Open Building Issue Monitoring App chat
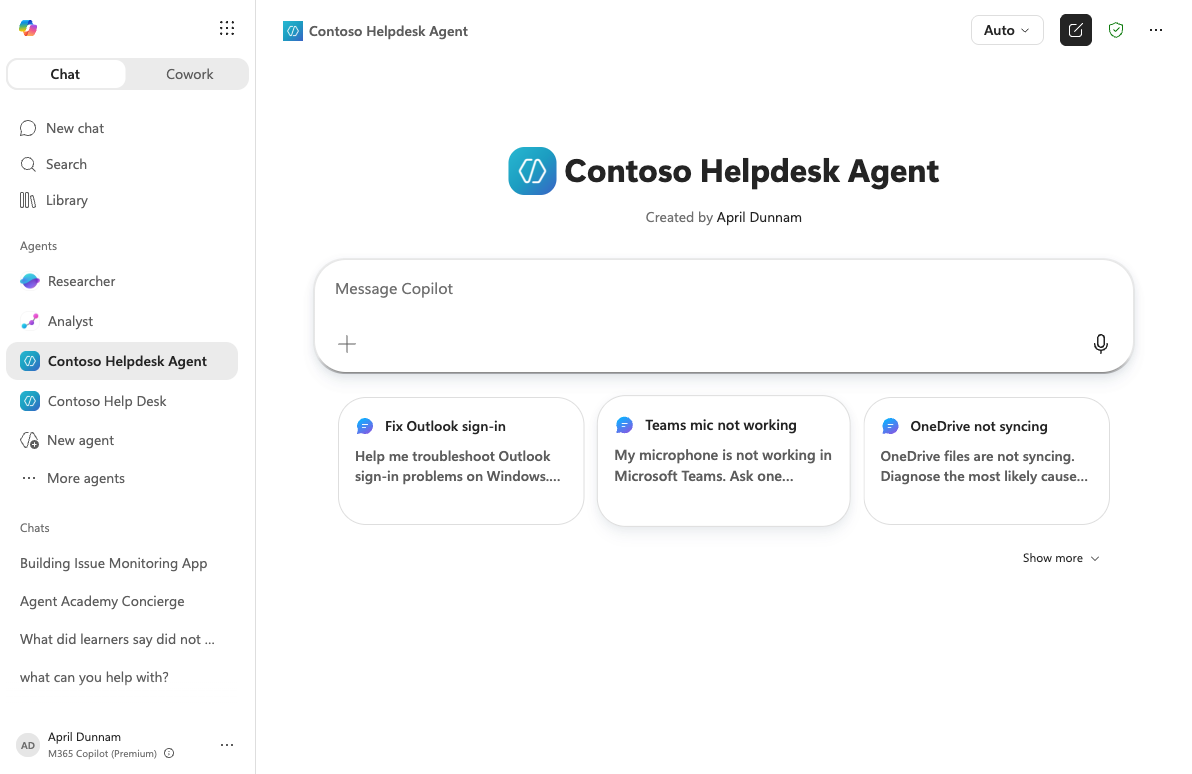The image size is (1192, 774). click(113, 563)
